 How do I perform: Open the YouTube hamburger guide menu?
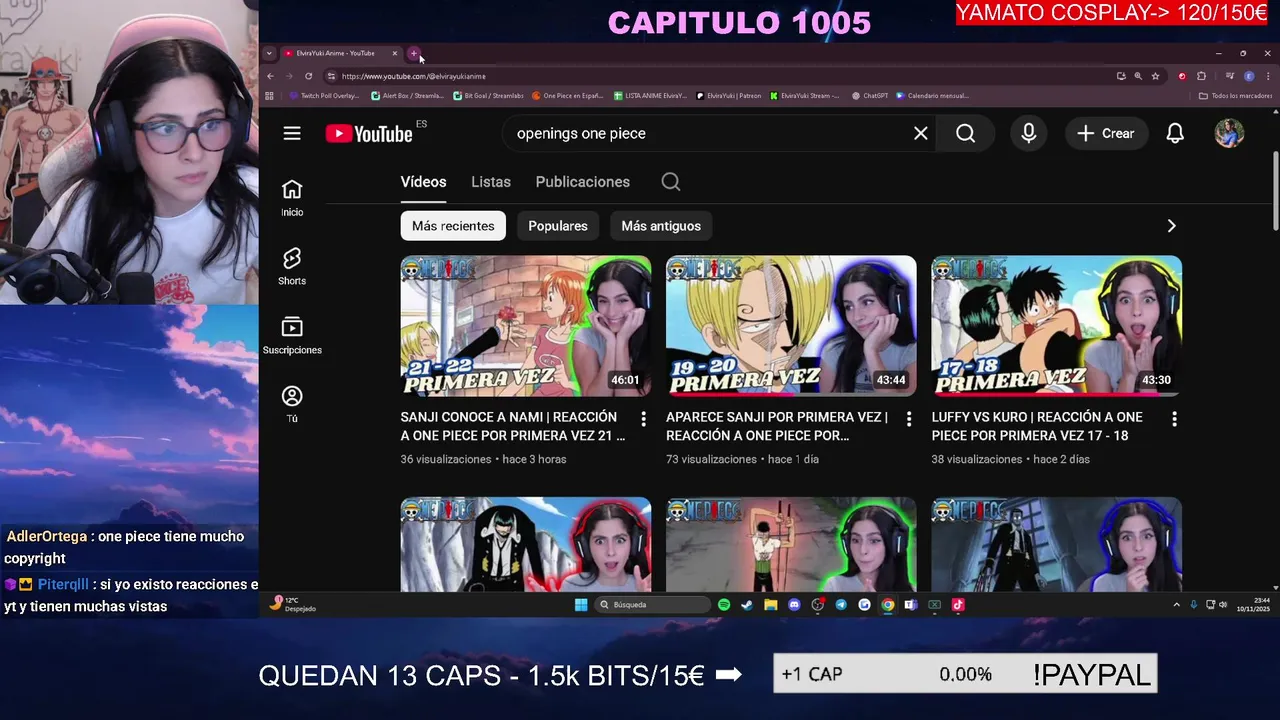[292, 133]
